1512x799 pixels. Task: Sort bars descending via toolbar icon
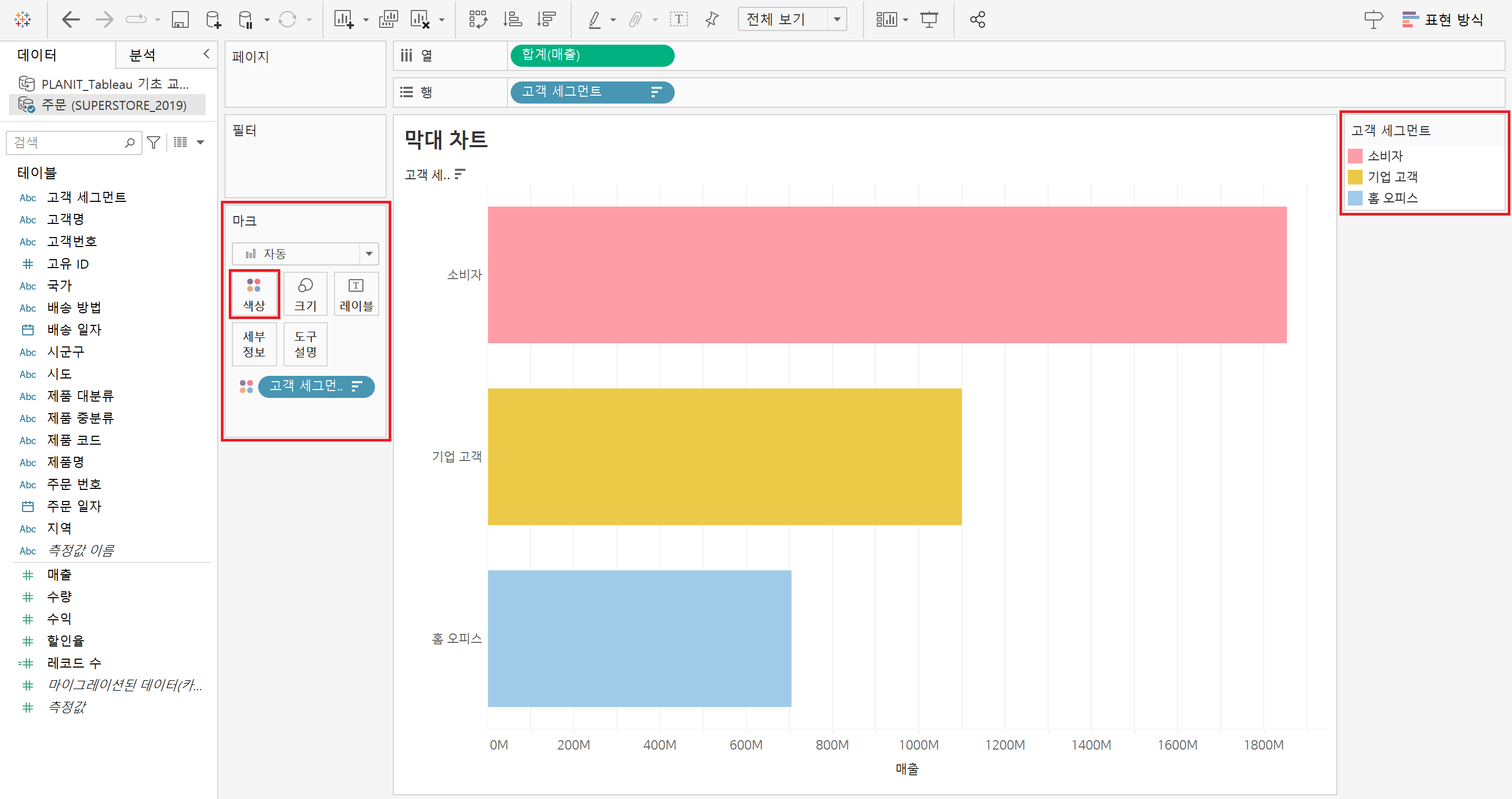point(546,19)
